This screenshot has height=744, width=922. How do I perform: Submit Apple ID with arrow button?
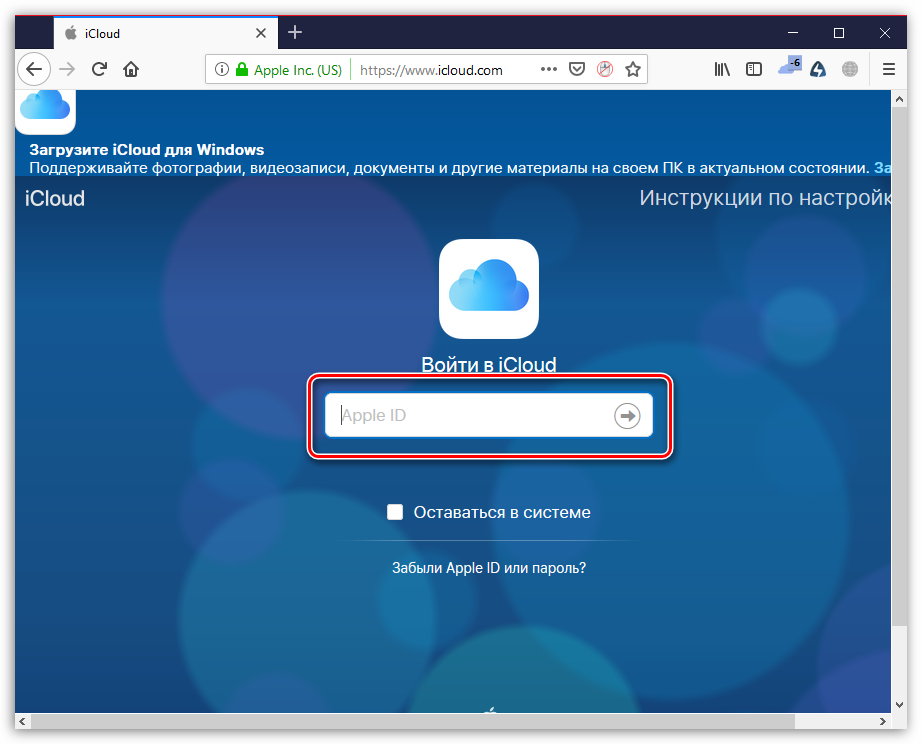[627, 416]
